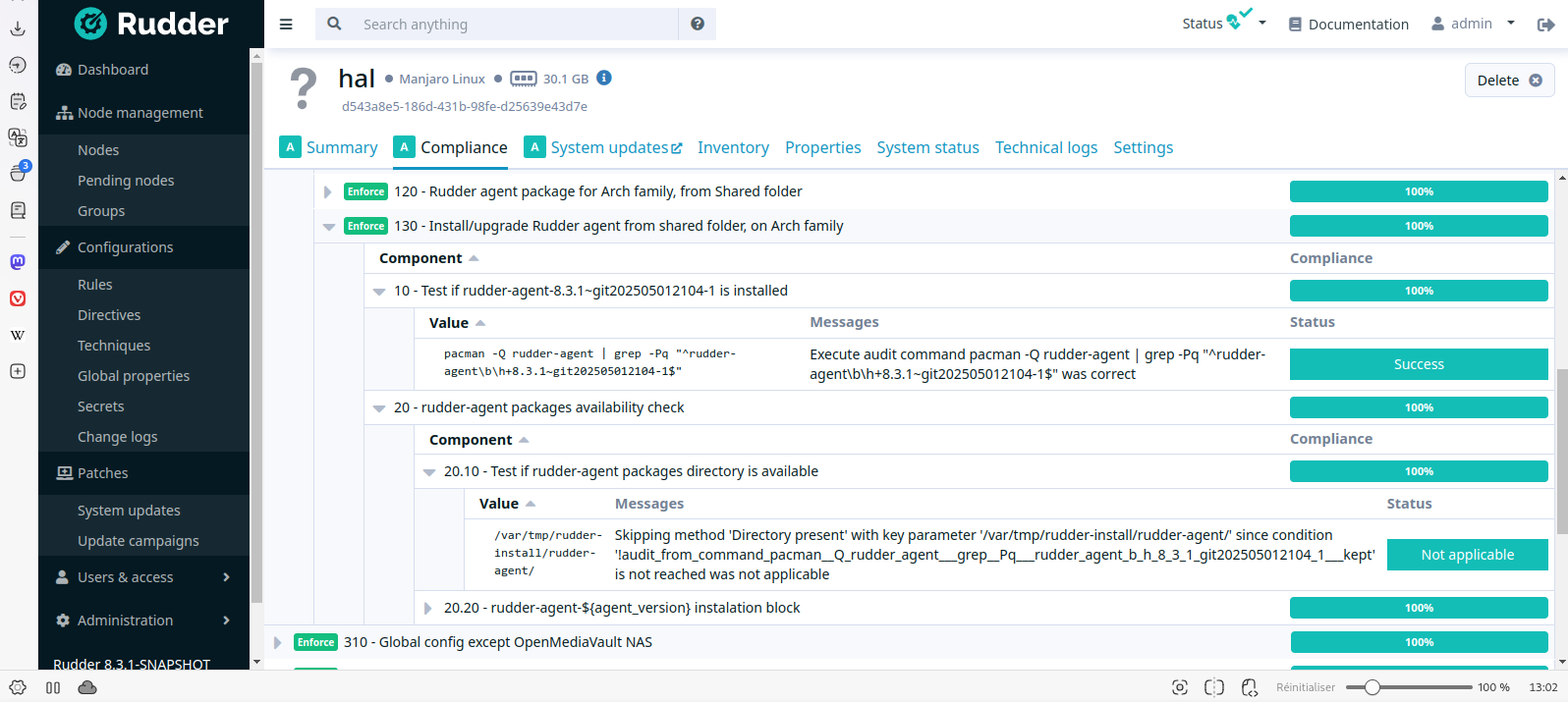Screen dimensions: 1568x702
Task: Open the Technical logs tab
Action: (x=1046, y=147)
